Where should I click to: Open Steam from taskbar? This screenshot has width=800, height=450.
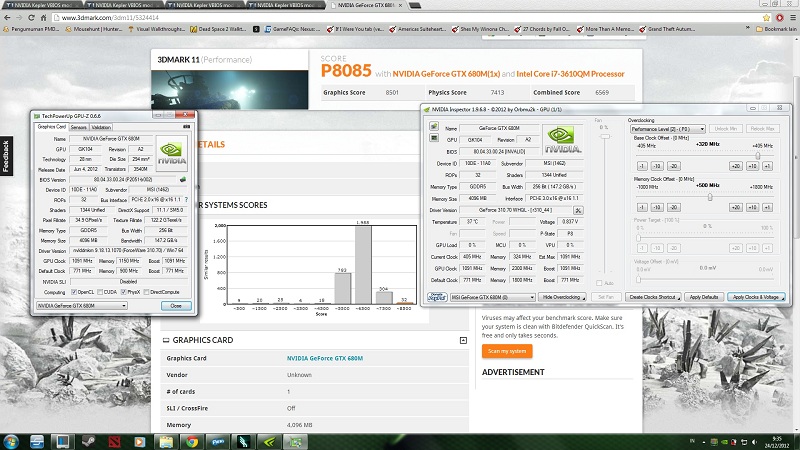coord(89,442)
